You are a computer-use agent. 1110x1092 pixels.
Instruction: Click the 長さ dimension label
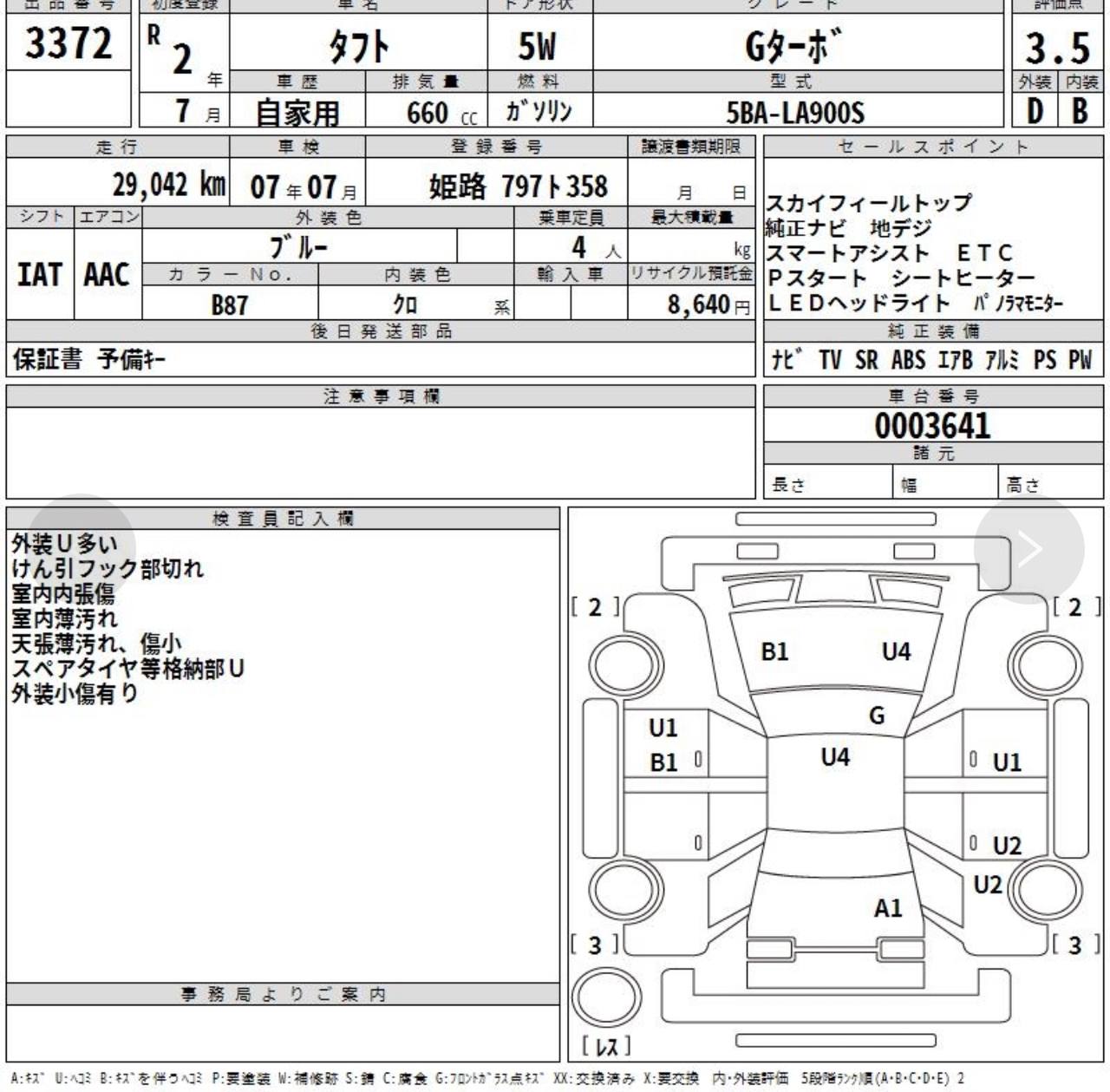[789, 485]
